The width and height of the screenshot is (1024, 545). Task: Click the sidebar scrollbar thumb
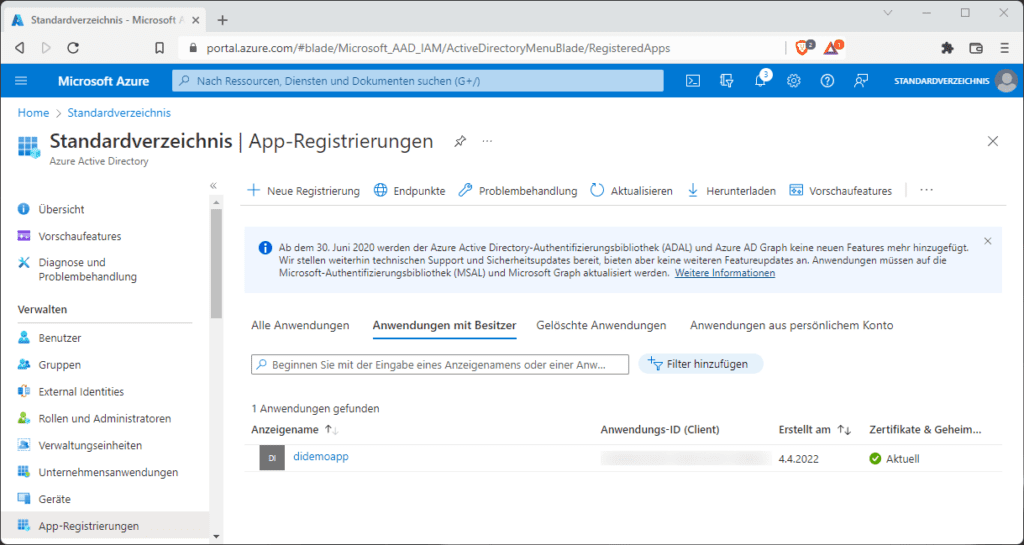216,262
